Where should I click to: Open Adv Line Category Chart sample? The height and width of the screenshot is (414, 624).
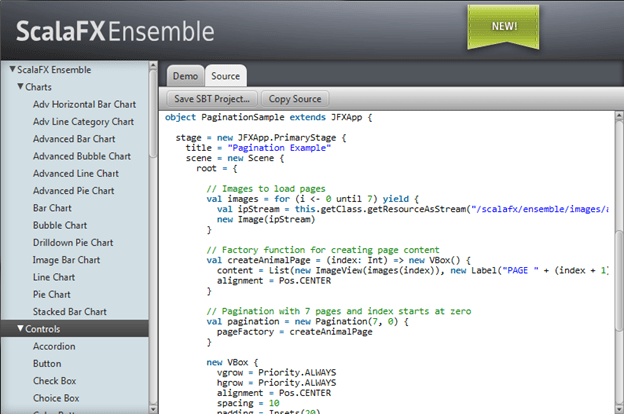pyautogui.click(x=83, y=121)
